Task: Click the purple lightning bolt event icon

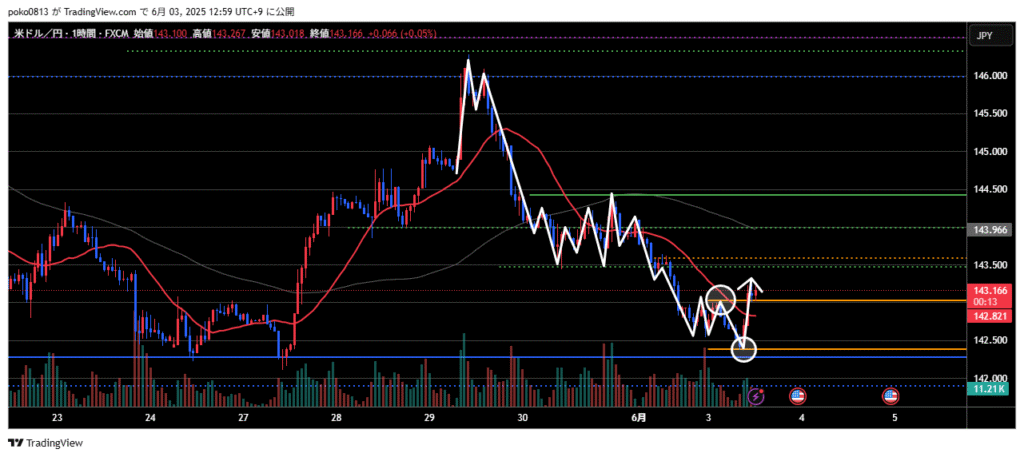Action: coord(757,397)
